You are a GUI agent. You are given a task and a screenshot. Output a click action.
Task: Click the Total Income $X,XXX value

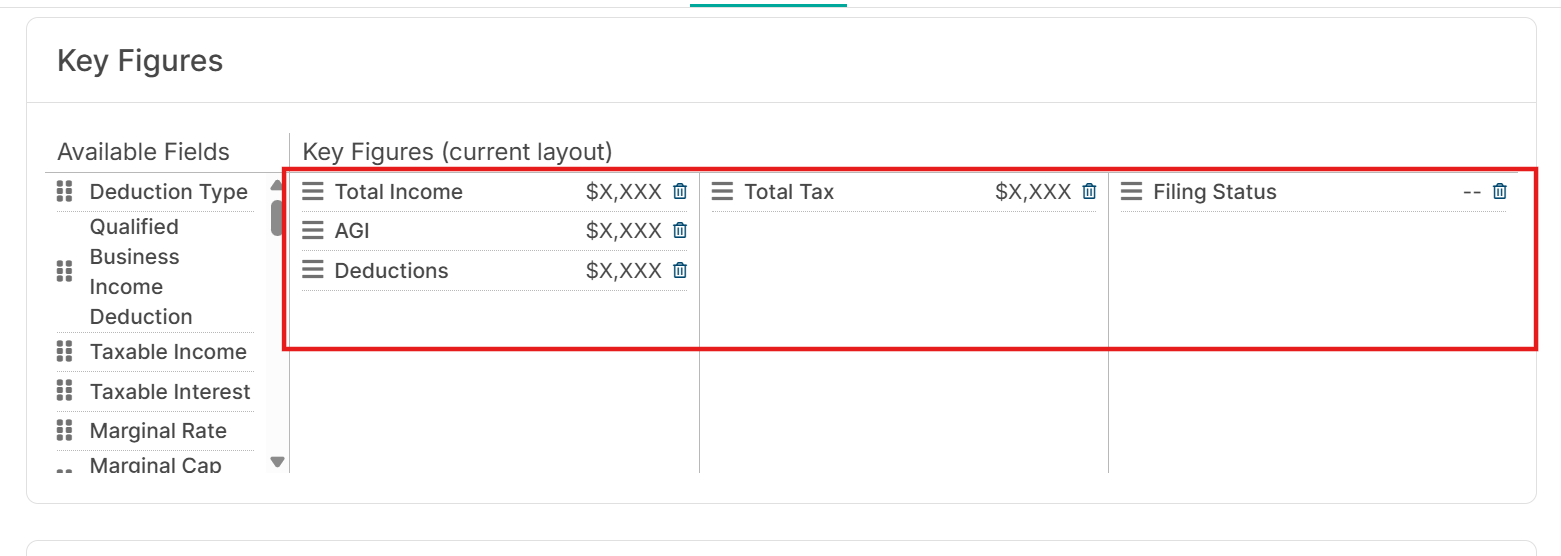point(624,192)
